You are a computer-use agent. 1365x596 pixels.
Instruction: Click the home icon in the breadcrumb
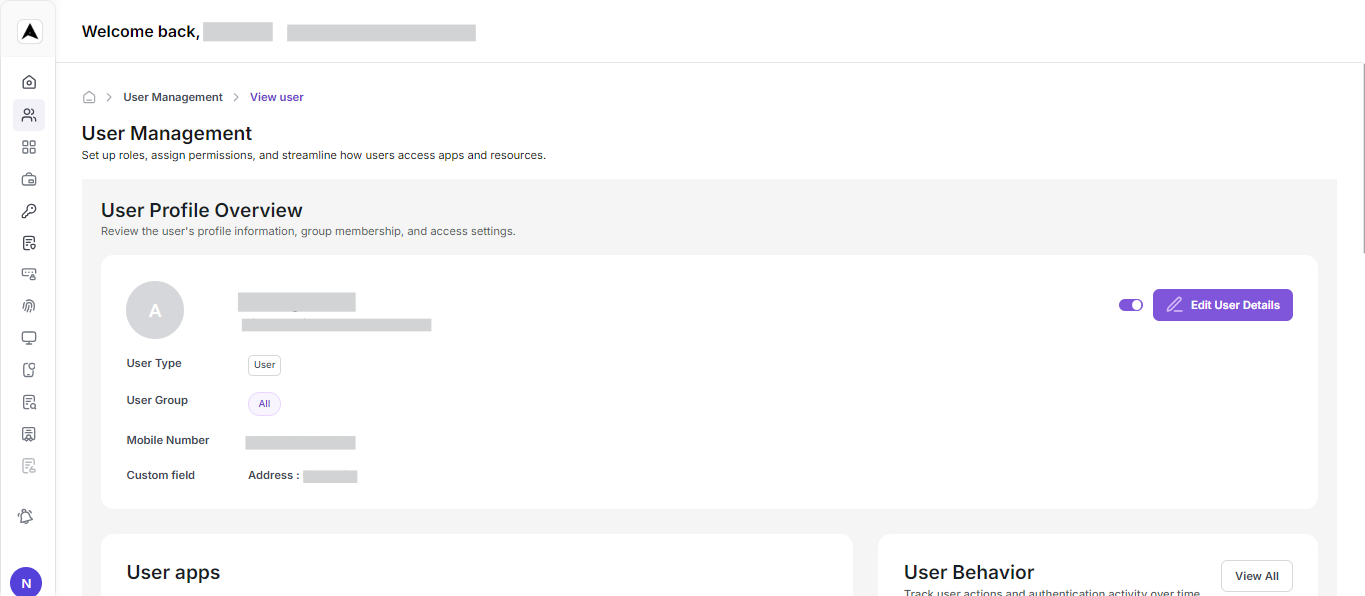coord(89,96)
